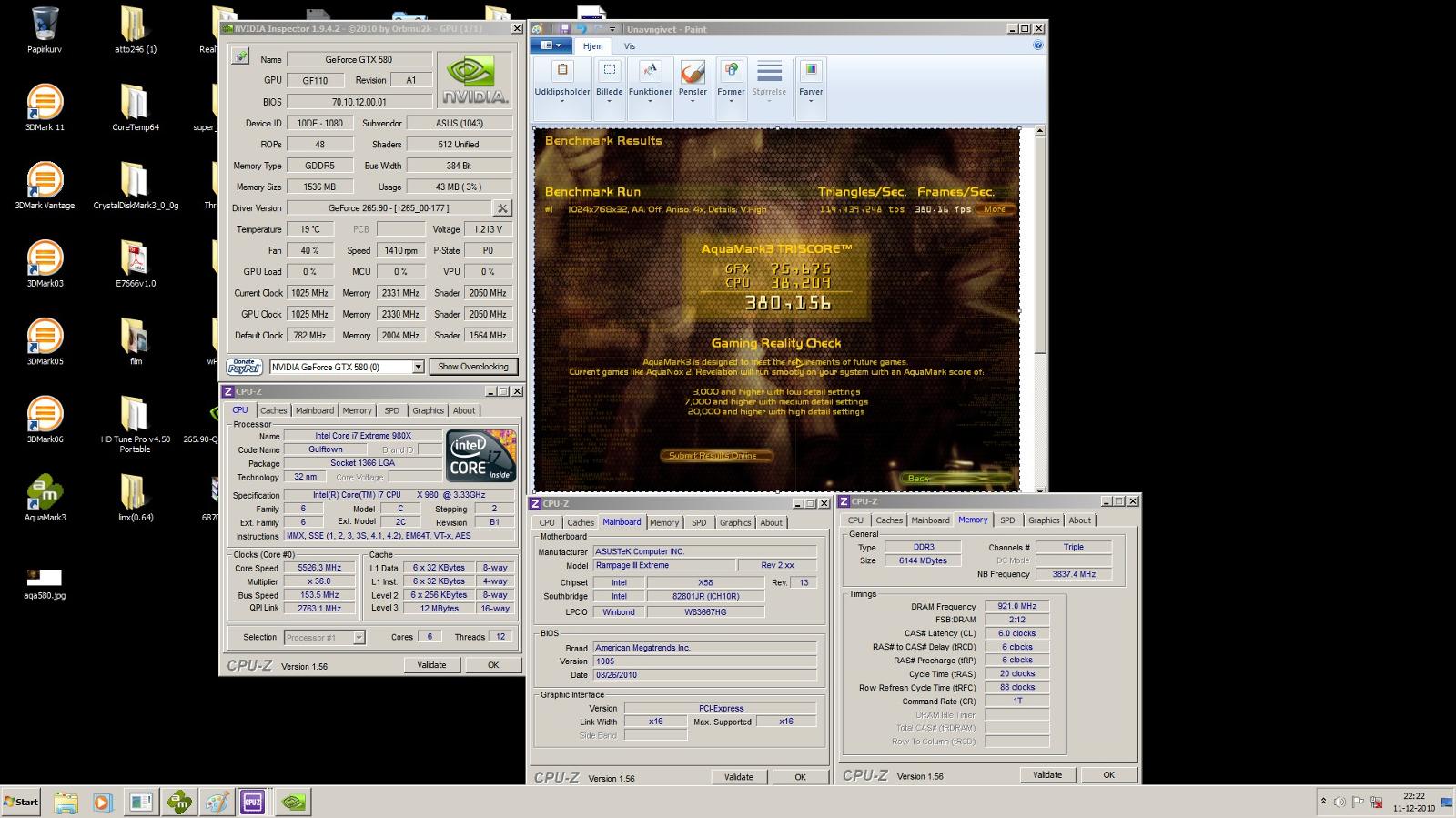Screen dimensions: 1456x818
Task: Select the E7666v1.0 PDF file icon
Action: (x=135, y=264)
